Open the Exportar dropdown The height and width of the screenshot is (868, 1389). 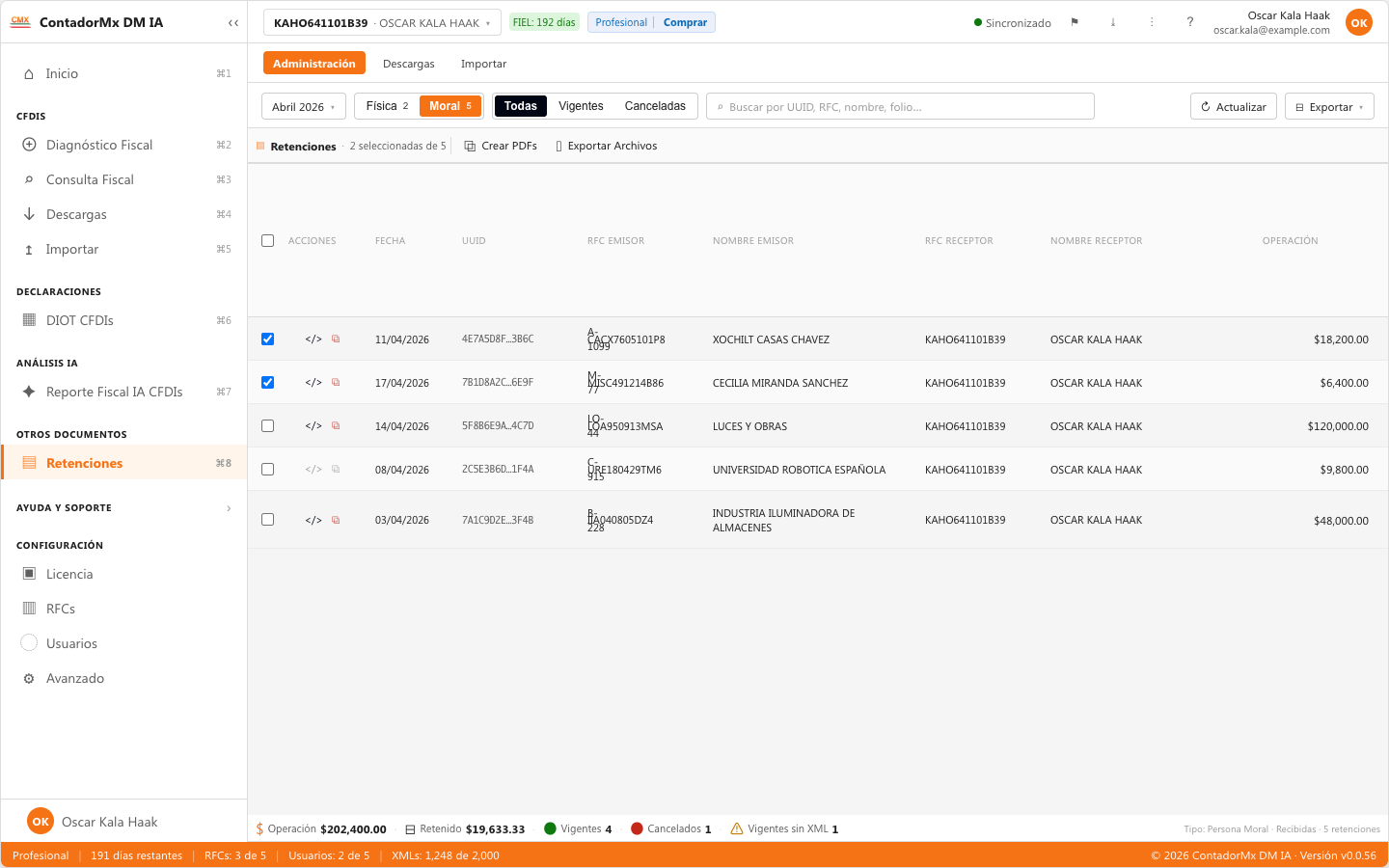[x=1329, y=106]
